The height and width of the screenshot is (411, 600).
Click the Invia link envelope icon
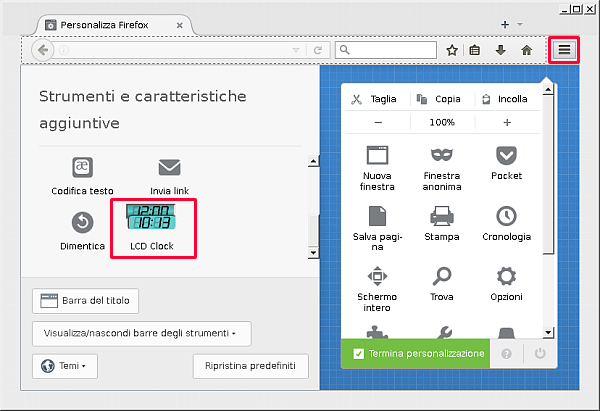[169, 167]
